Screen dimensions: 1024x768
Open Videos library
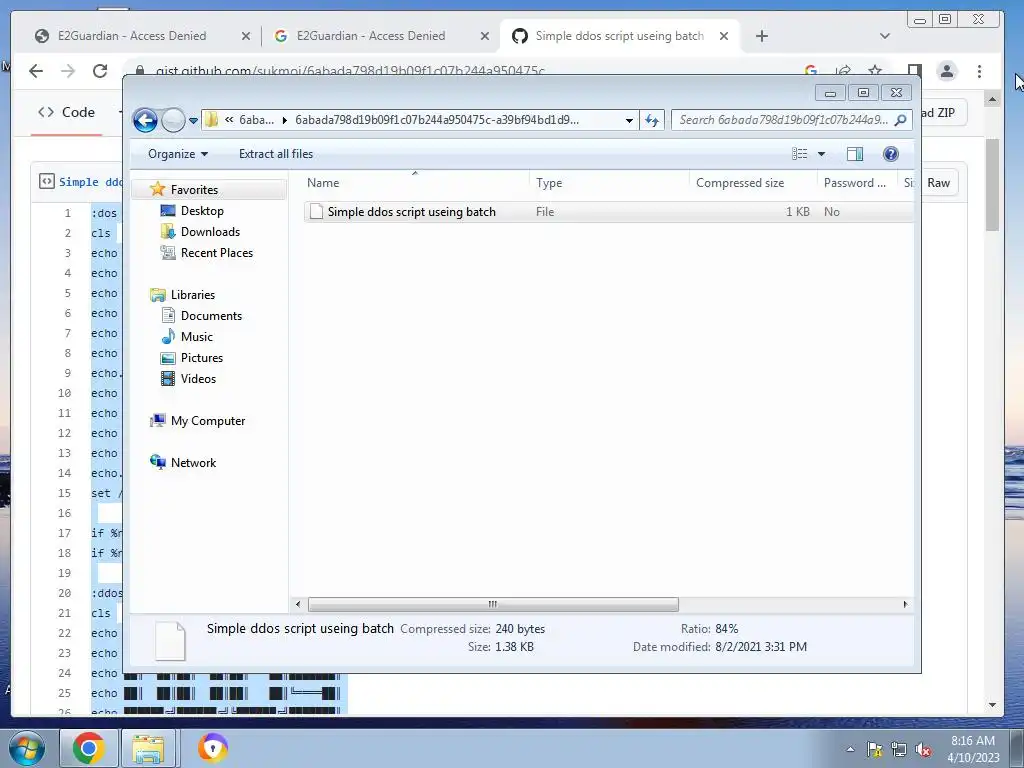coord(198,379)
